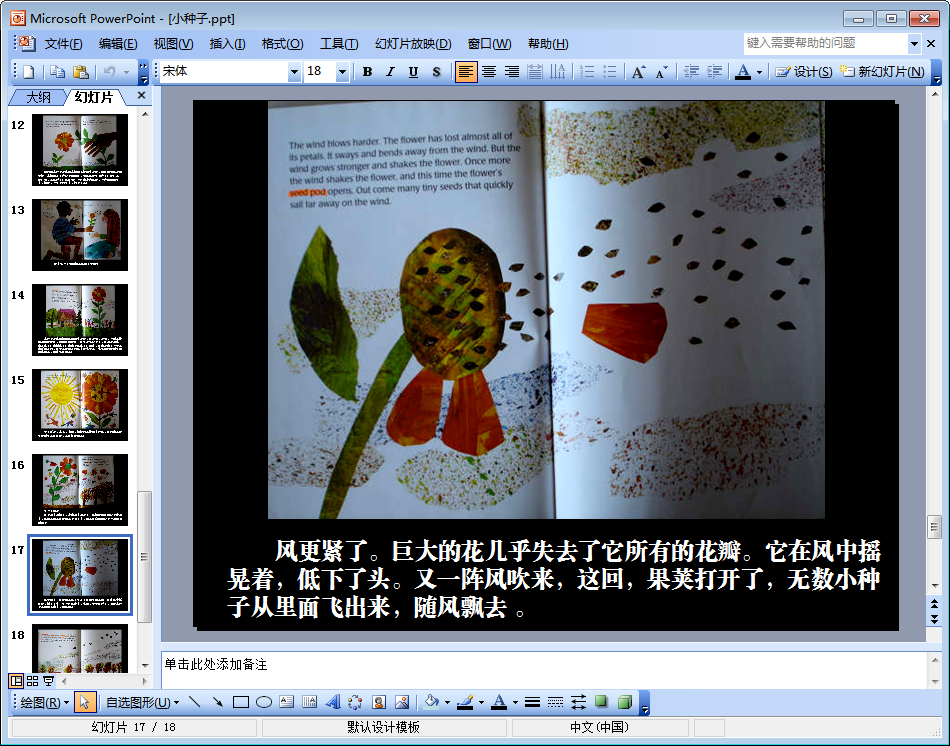Open the 设计 design pane
The width and height of the screenshot is (950, 746).
click(x=803, y=72)
